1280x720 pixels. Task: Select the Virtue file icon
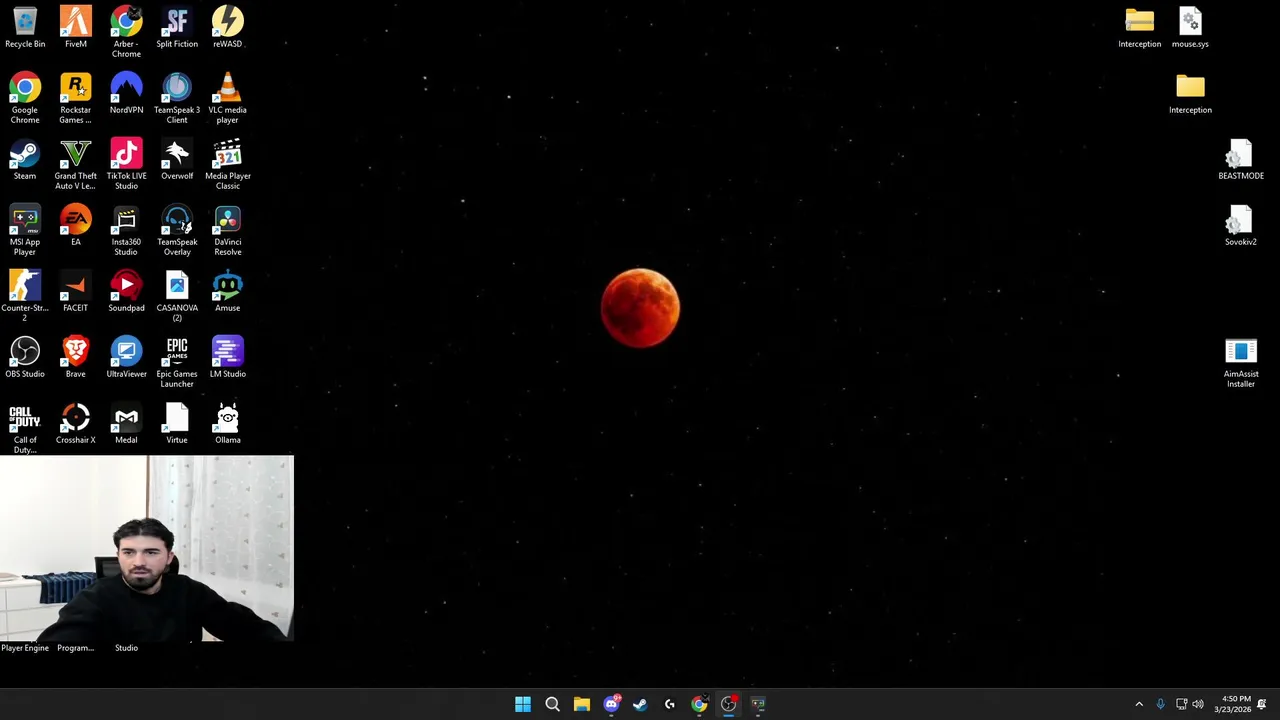coord(177,423)
